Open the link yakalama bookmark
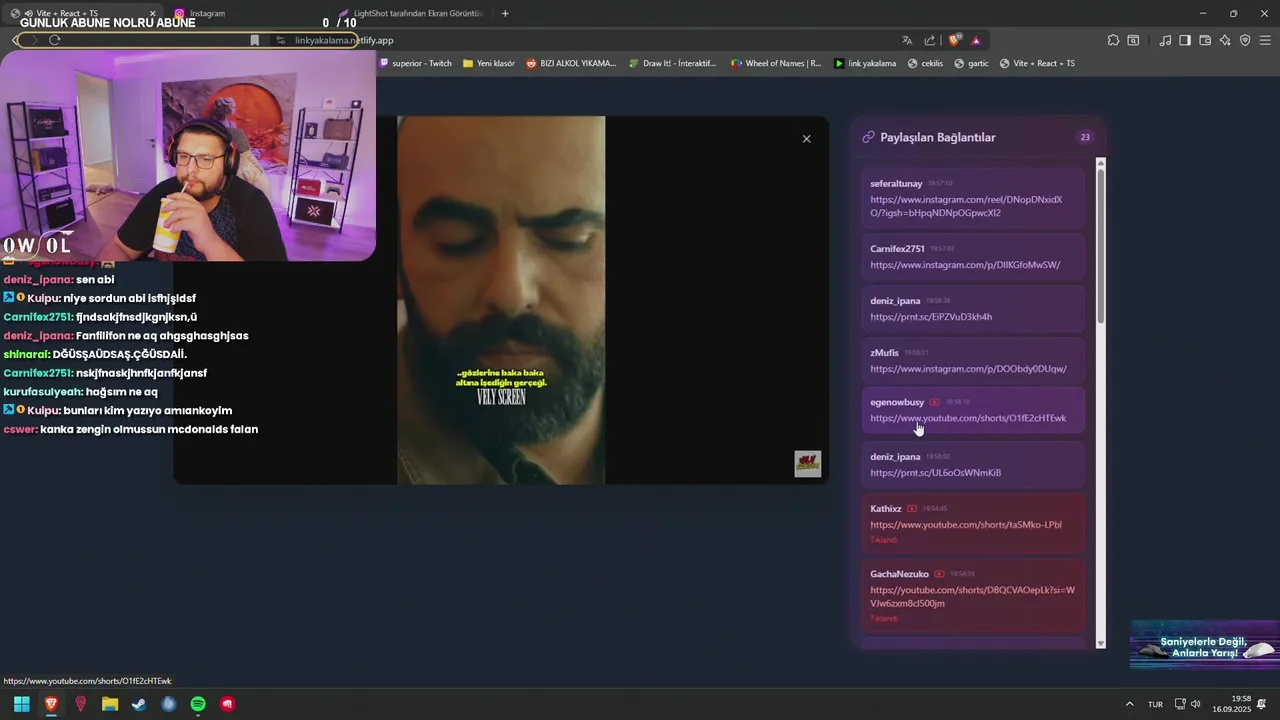1280x720 pixels. coord(865,63)
